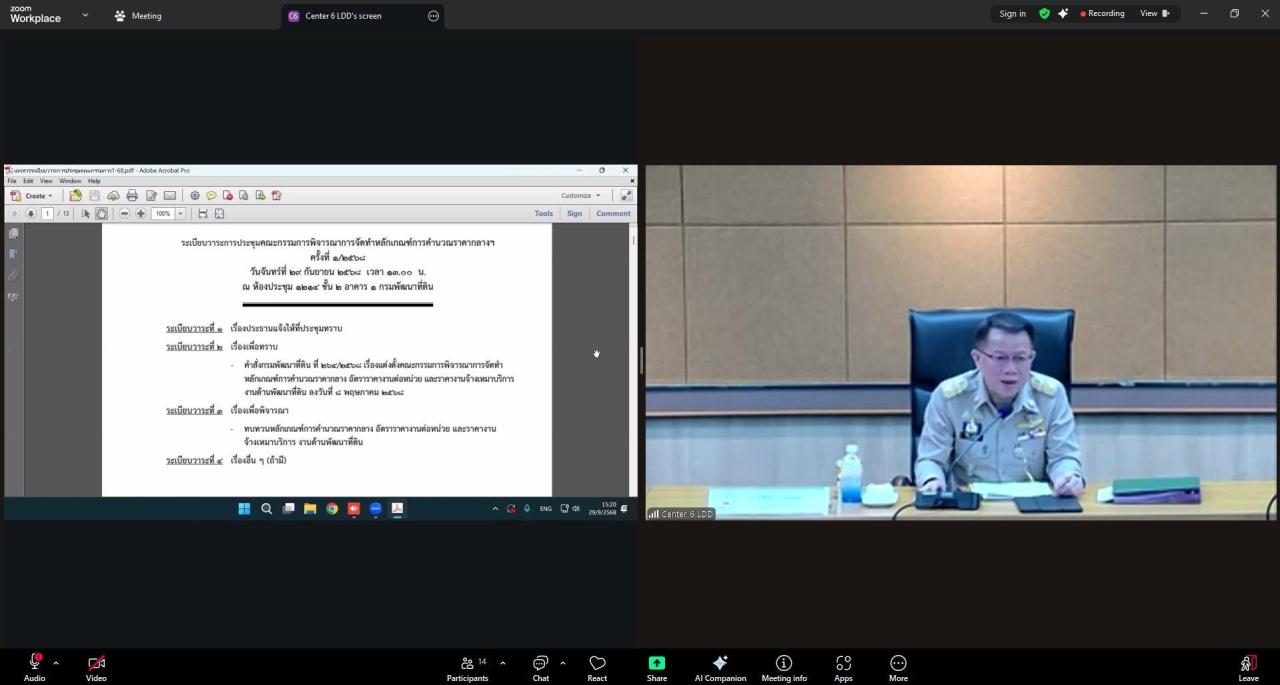1280x685 pixels.
Task: Open zoom percentage dropdown arrow
Action: click(181, 213)
